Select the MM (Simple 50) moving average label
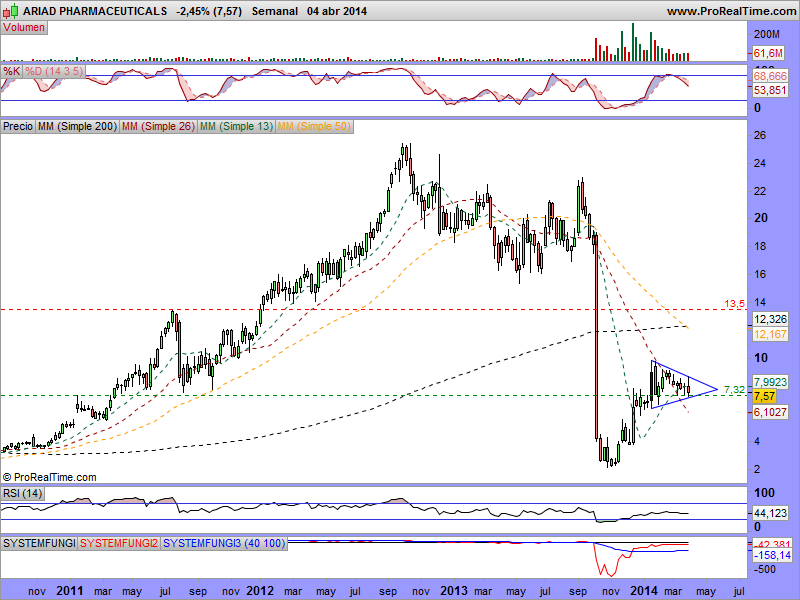This screenshot has width=800, height=600. (x=314, y=126)
